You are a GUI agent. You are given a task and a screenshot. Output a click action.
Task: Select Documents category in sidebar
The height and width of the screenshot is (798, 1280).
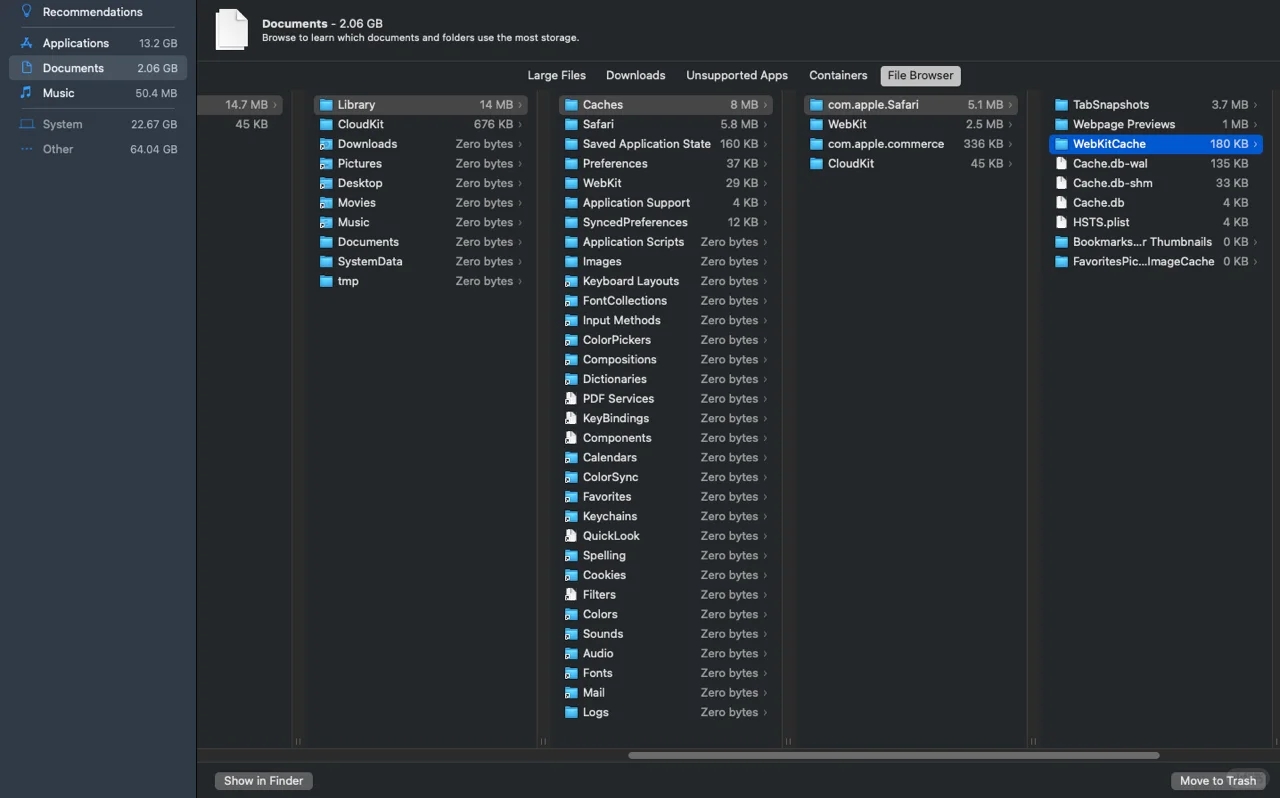pos(98,68)
